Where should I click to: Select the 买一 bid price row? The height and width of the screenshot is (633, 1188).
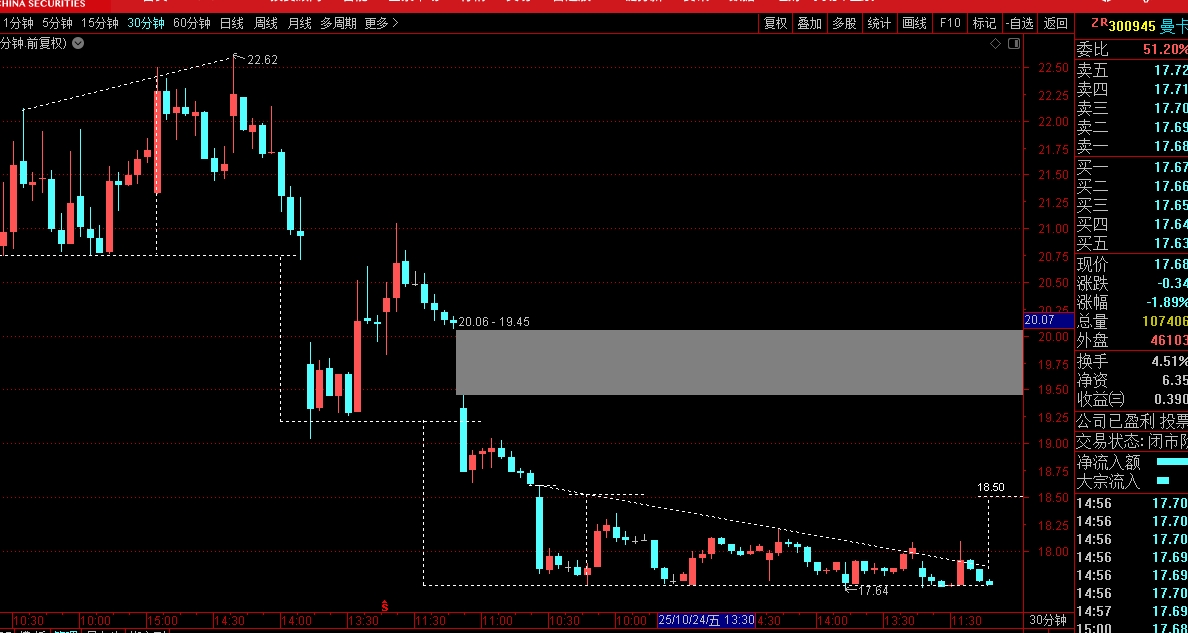point(1132,167)
